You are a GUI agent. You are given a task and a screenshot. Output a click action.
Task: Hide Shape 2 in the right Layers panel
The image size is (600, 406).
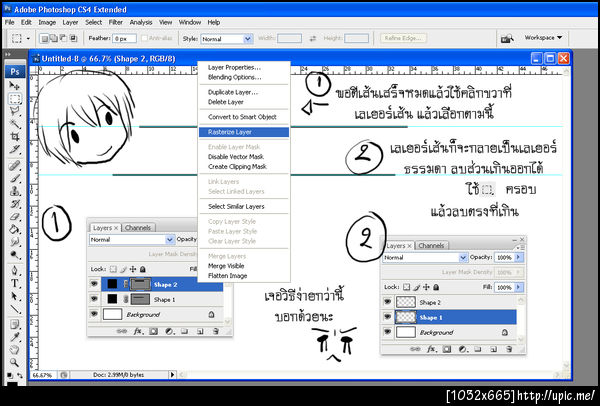click(387, 302)
